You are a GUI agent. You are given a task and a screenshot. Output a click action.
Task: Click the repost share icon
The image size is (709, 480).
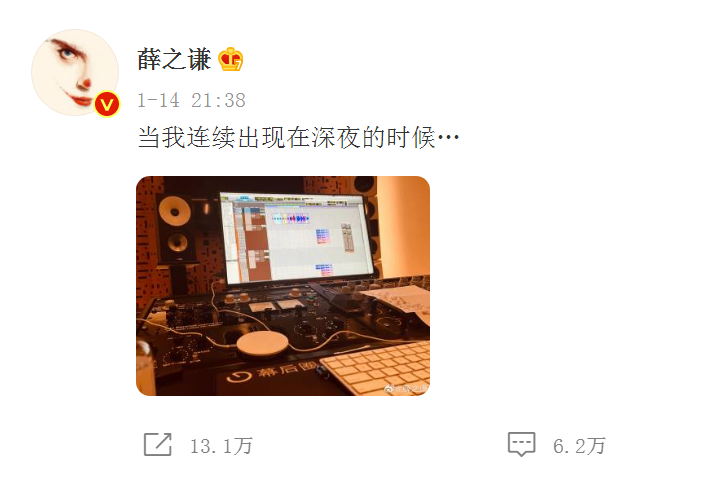(x=157, y=444)
